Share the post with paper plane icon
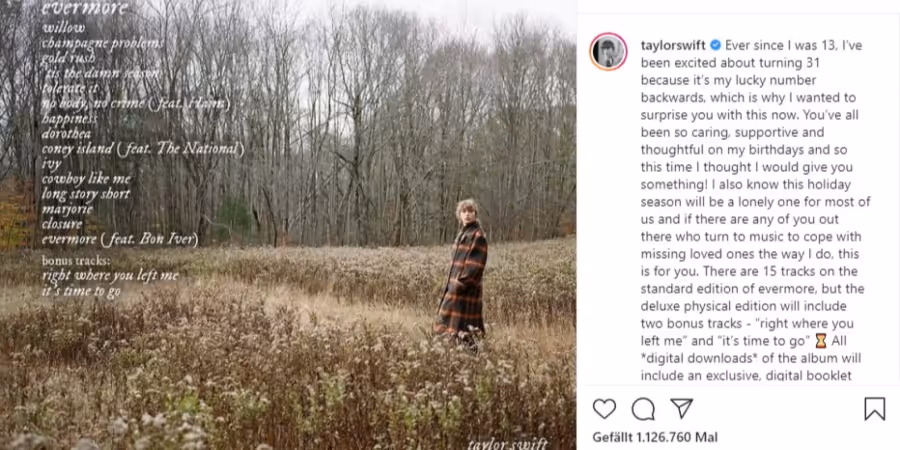This screenshot has height=450, width=900. (x=681, y=408)
